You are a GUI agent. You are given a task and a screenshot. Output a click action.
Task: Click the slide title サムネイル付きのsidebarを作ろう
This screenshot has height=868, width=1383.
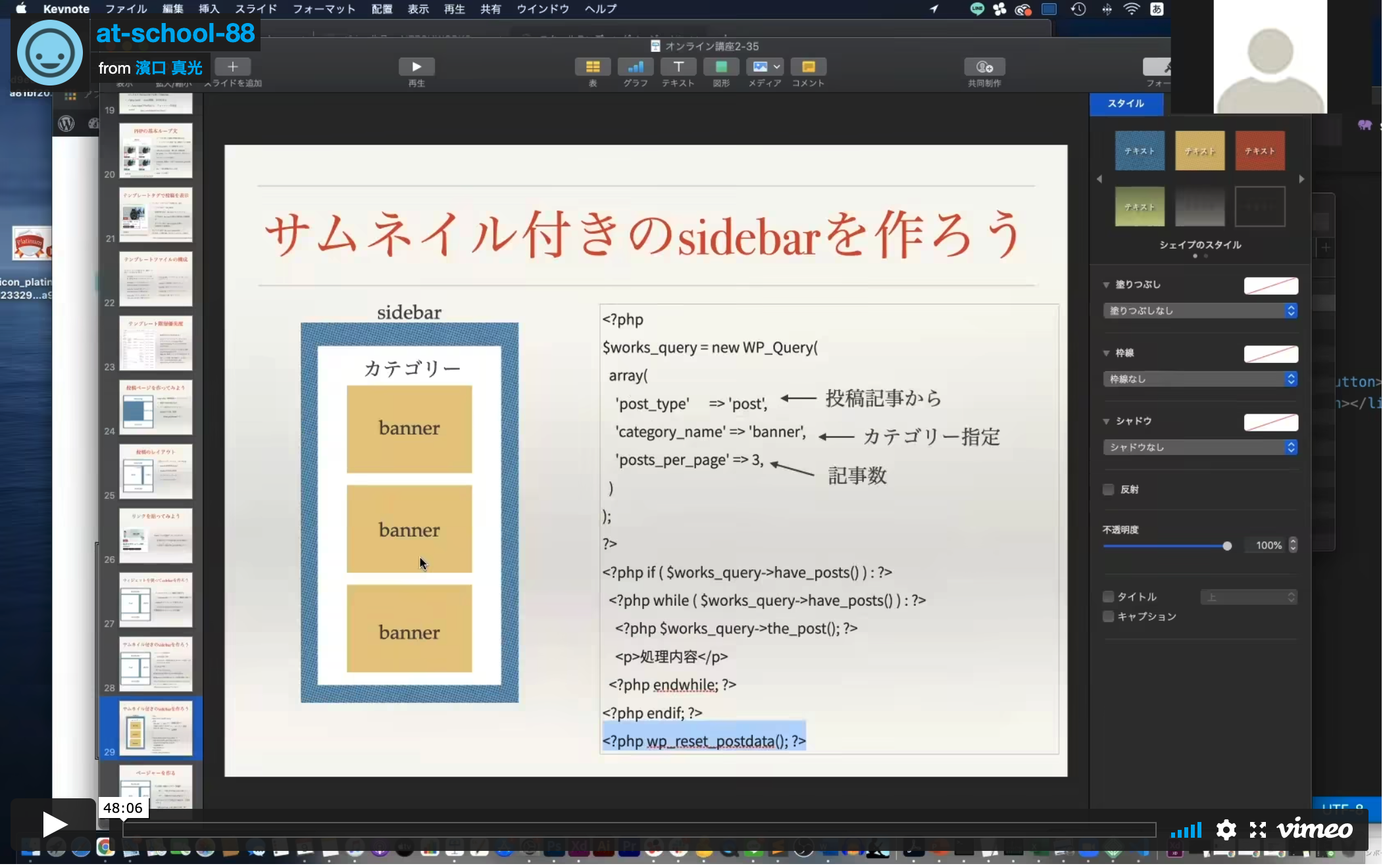[643, 235]
